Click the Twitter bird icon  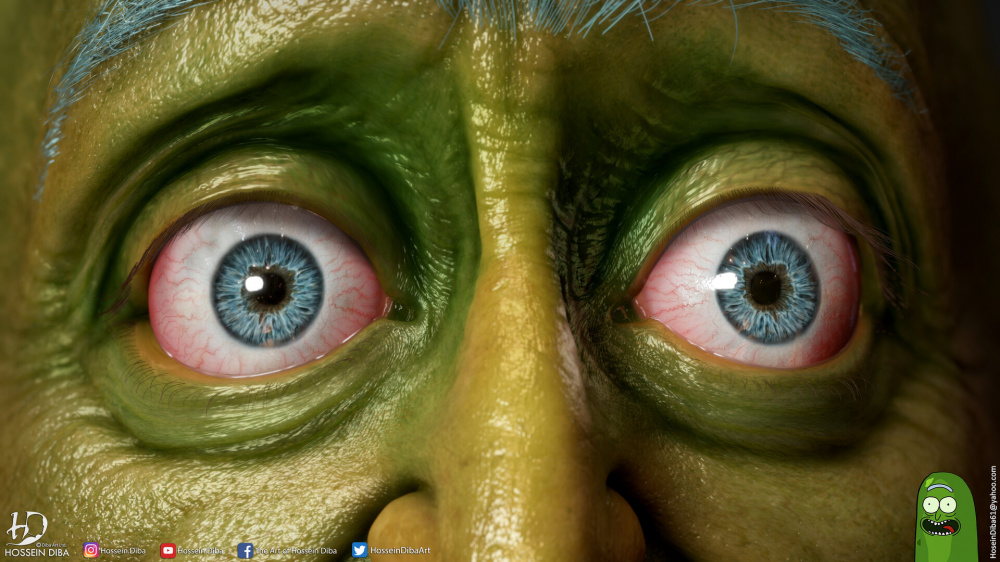359,550
